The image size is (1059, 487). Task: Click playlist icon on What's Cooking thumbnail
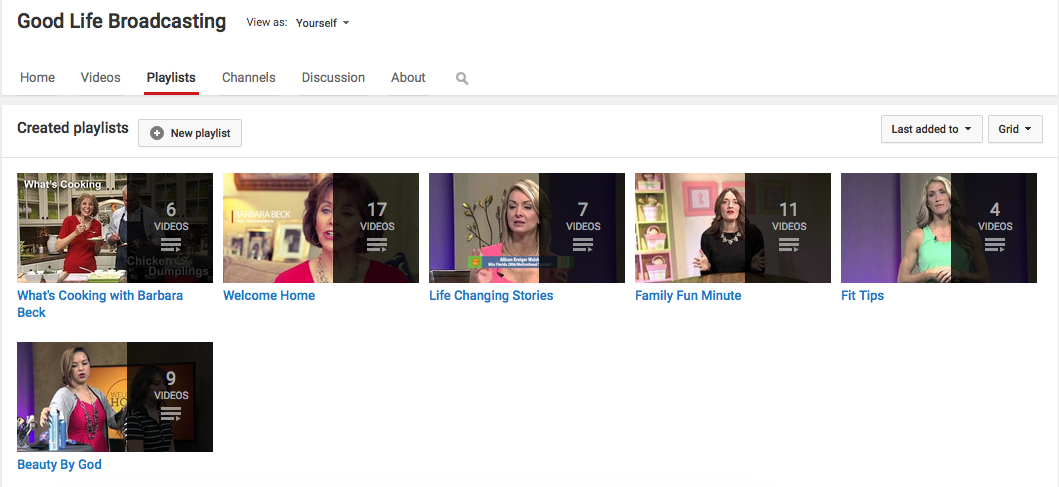coord(171,244)
